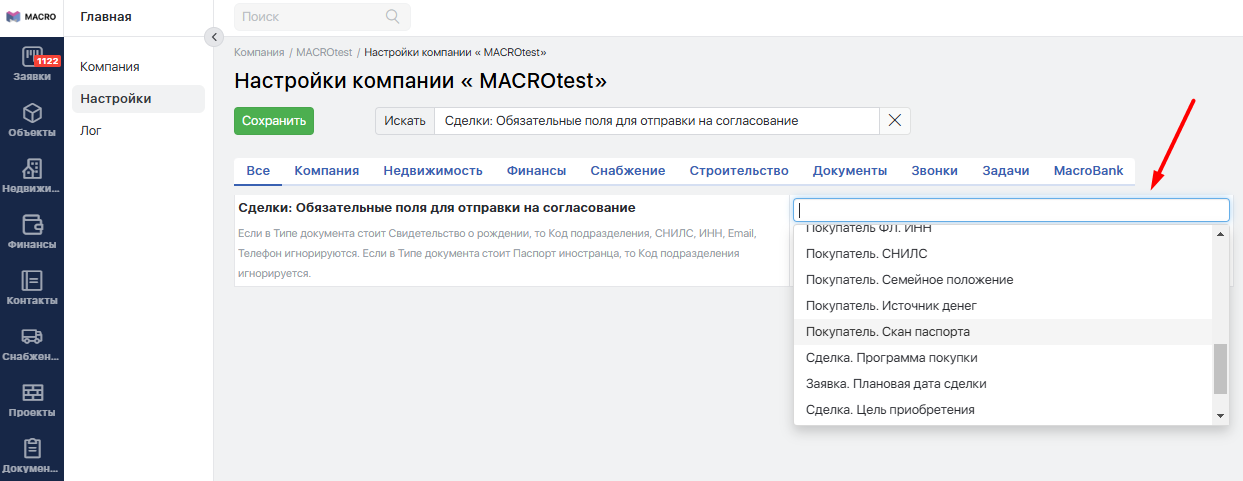The height and width of the screenshot is (481, 1243).
Task: Choose 'Сделка. Программа покупки' from list
Action: click(x=891, y=358)
